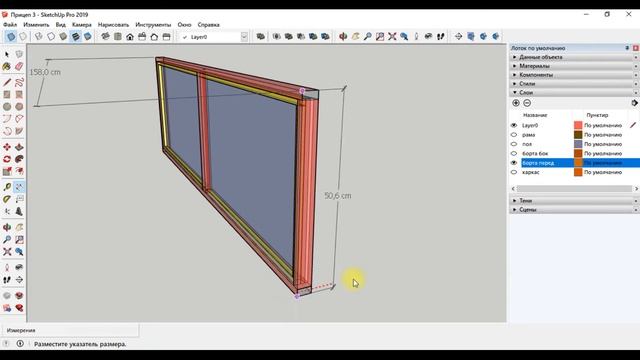
Task: Click the Layer0 color swatch
Action: pyautogui.click(x=578, y=125)
